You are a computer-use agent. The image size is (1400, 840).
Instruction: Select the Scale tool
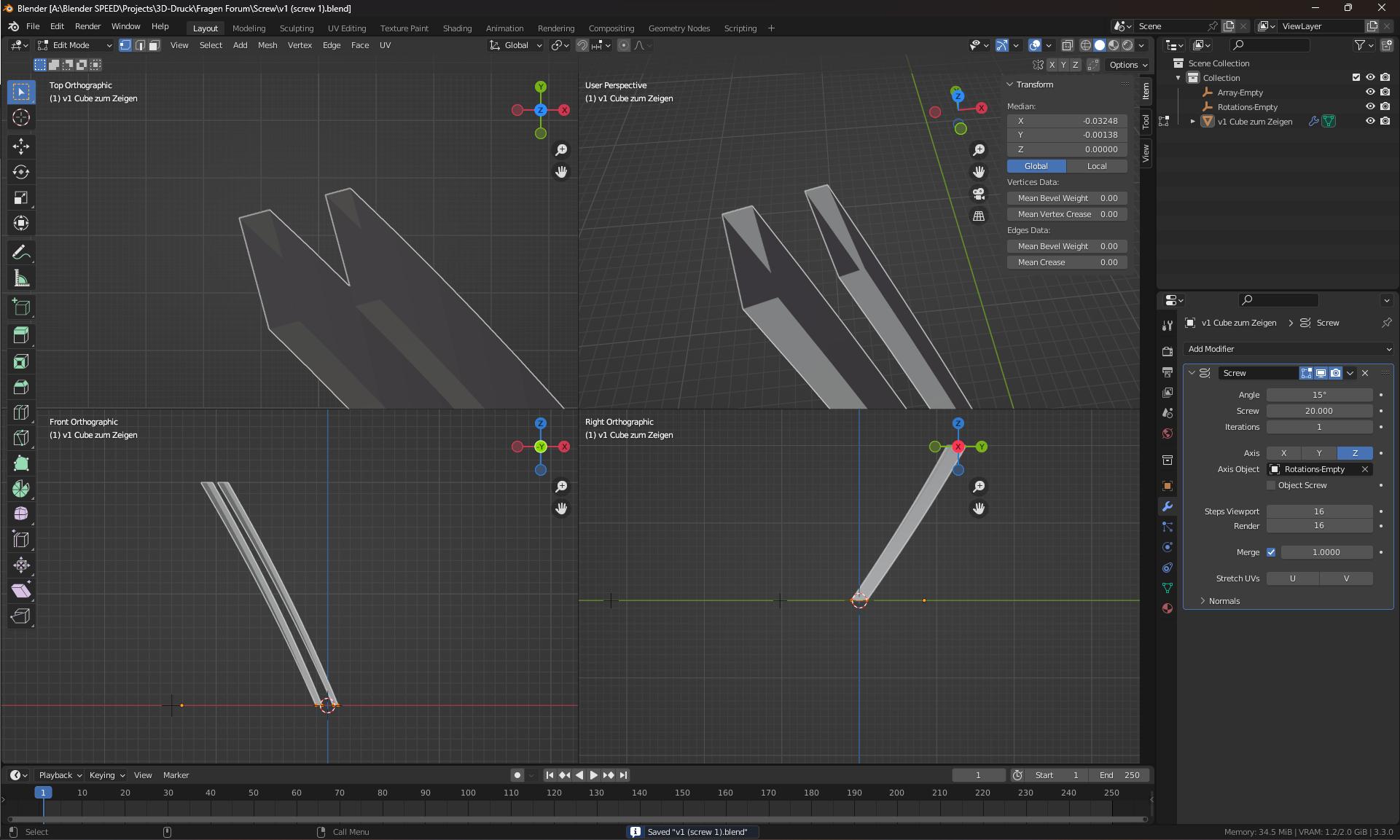click(x=21, y=198)
